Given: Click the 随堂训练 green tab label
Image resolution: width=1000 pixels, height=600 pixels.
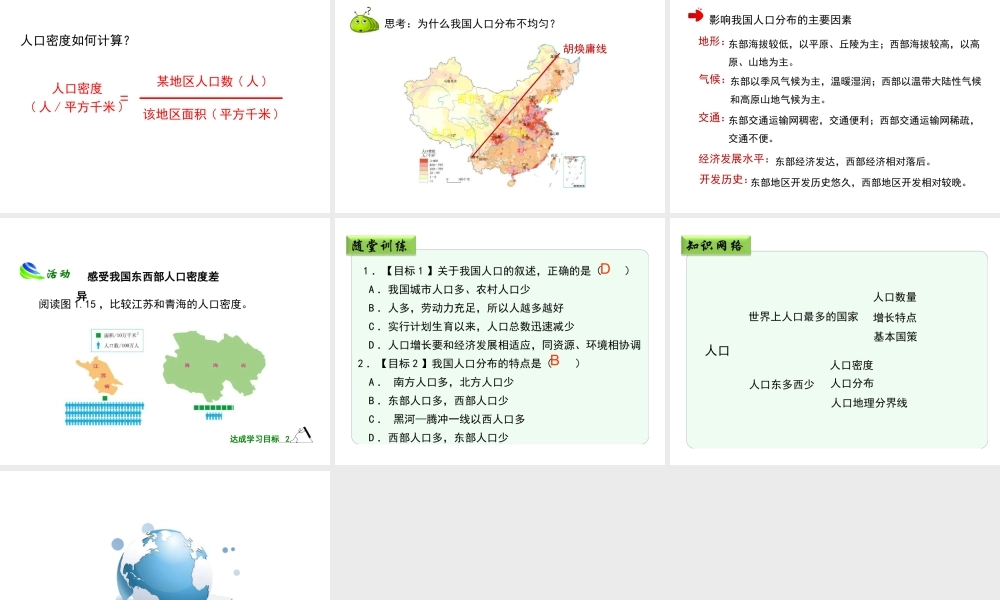Looking at the screenshot, I should (x=381, y=245).
